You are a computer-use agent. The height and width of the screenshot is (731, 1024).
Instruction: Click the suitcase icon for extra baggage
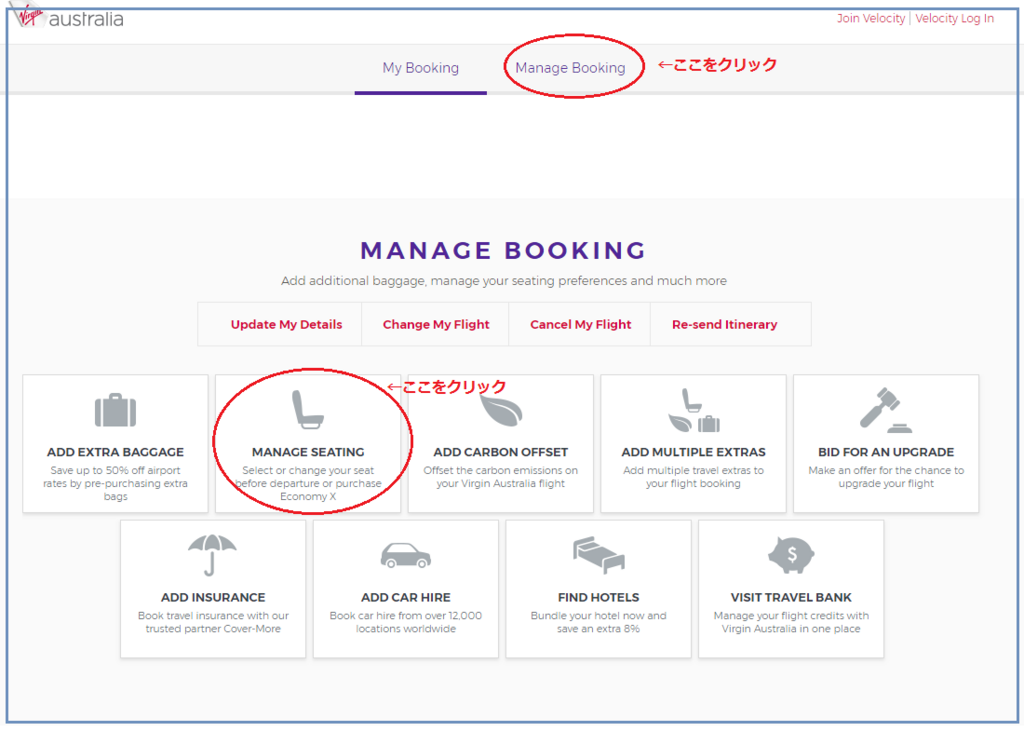(x=116, y=411)
